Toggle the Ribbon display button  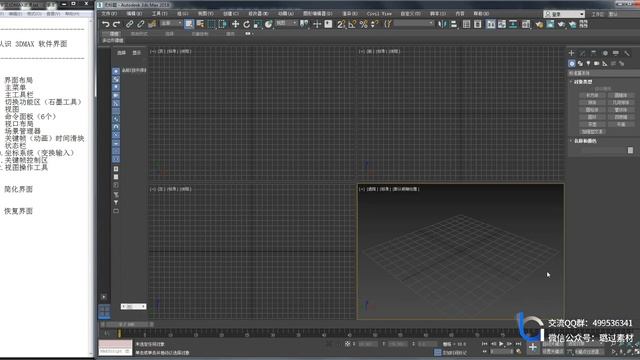click(491, 24)
